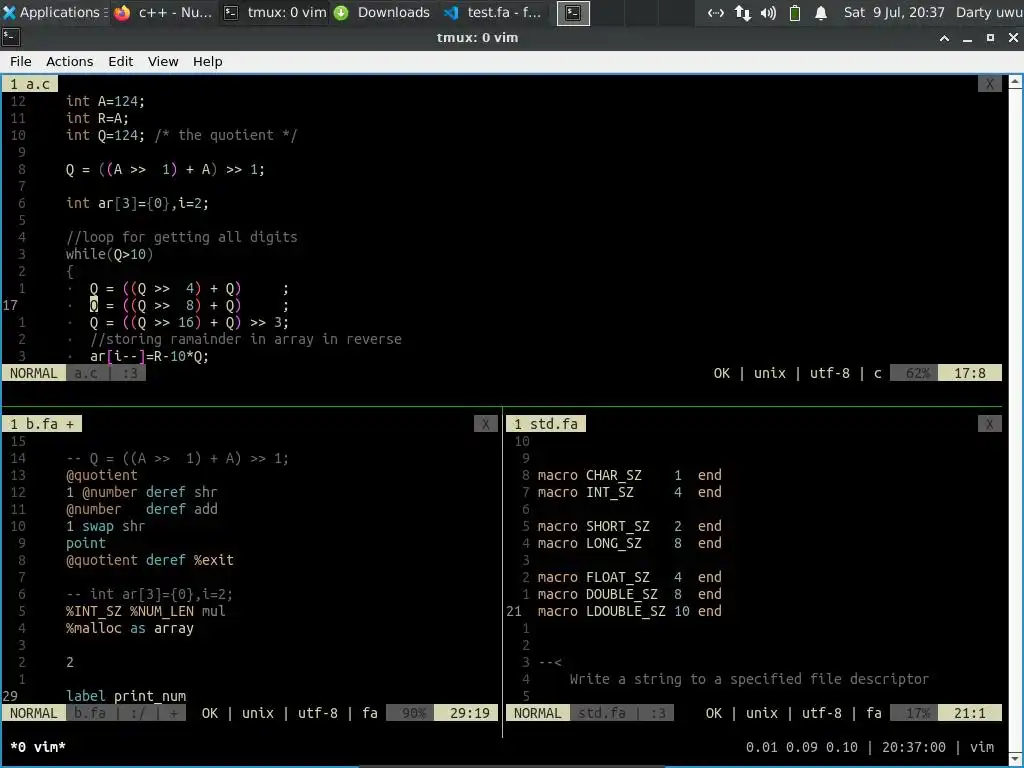Click the '*0 vim*' tmux window label
The image size is (1024, 768).
[x=38, y=746]
